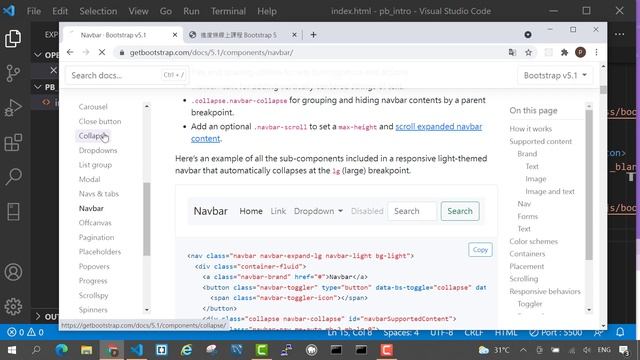Open File menu in VS Code
The width and height of the screenshot is (640, 360).
point(33,11)
